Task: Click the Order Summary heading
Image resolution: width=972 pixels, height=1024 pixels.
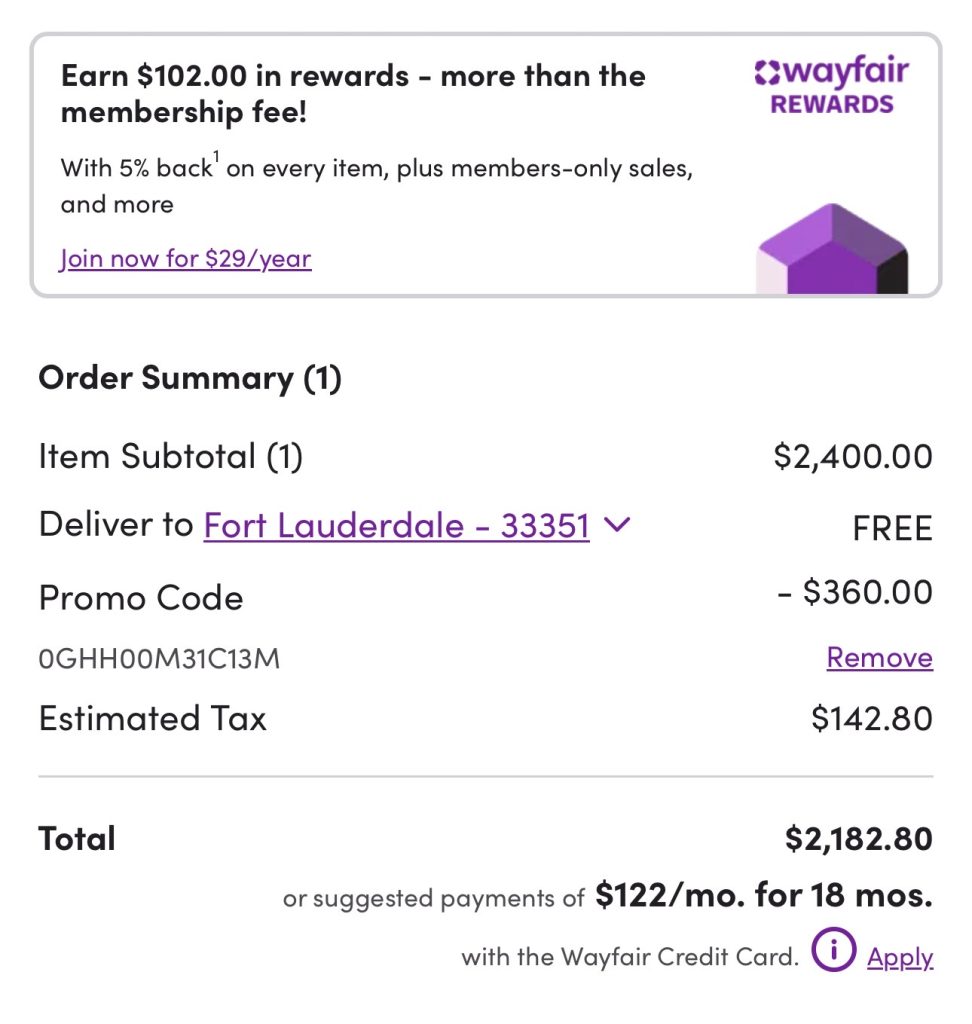Action: [190, 378]
